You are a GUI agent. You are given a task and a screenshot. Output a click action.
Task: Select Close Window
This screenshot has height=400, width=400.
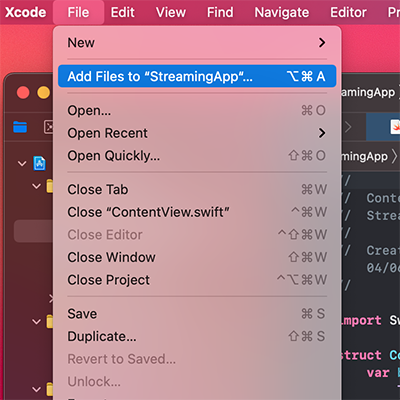[x=197, y=257]
